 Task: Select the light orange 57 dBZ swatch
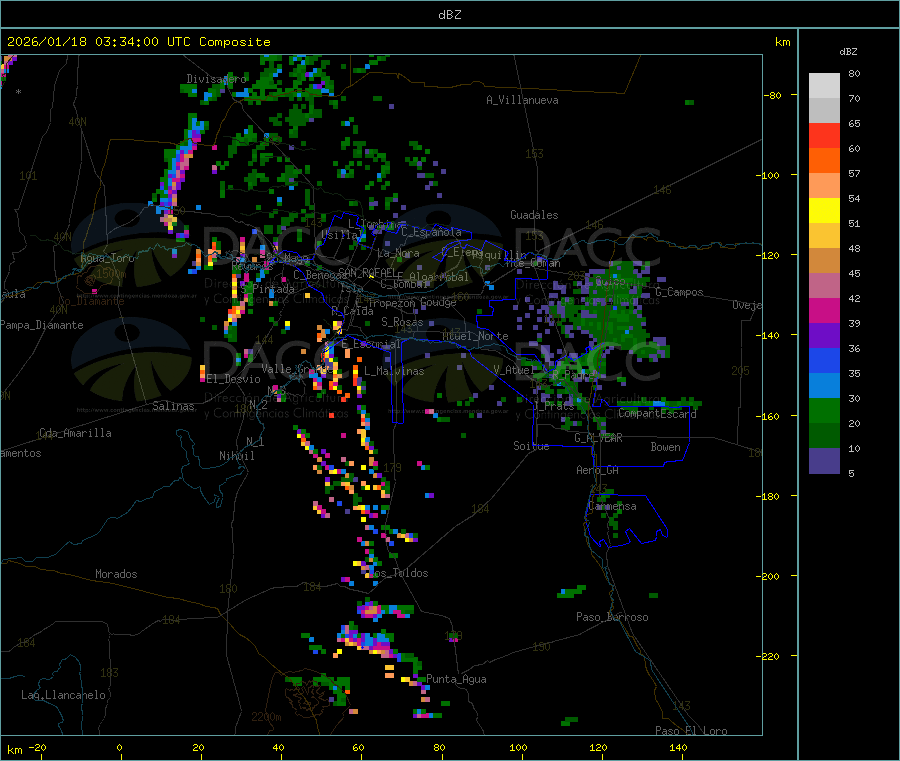pos(824,186)
